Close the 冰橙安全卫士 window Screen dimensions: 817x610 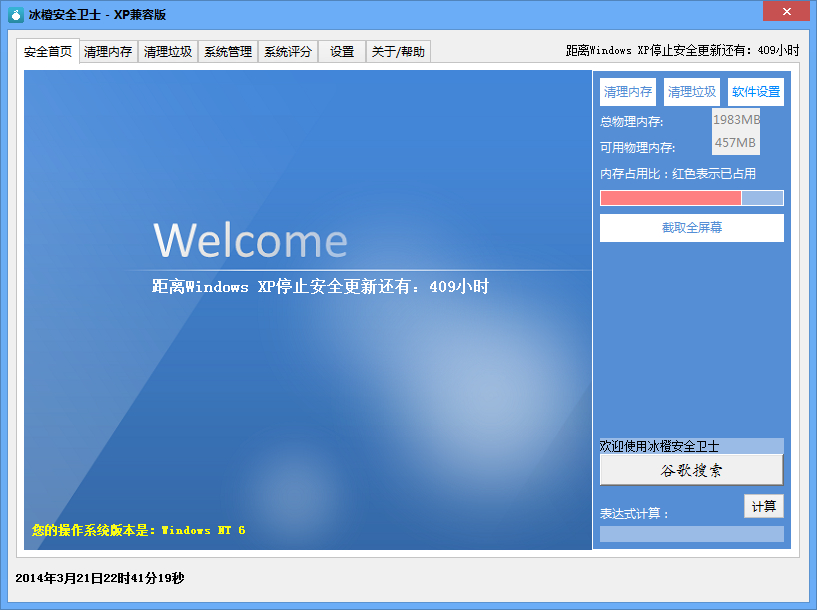tap(786, 11)
